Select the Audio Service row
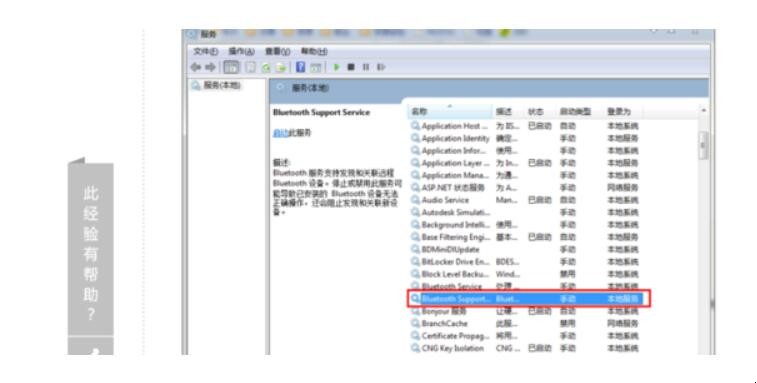The image size is (757, 383). 529,200
